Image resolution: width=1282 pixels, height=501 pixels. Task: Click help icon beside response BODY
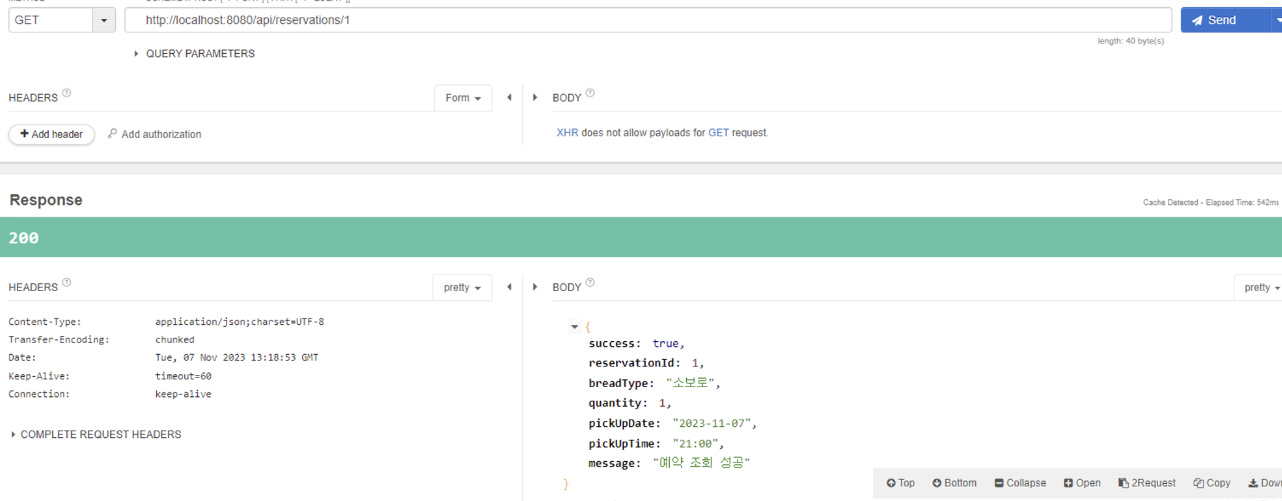(590, 283)
